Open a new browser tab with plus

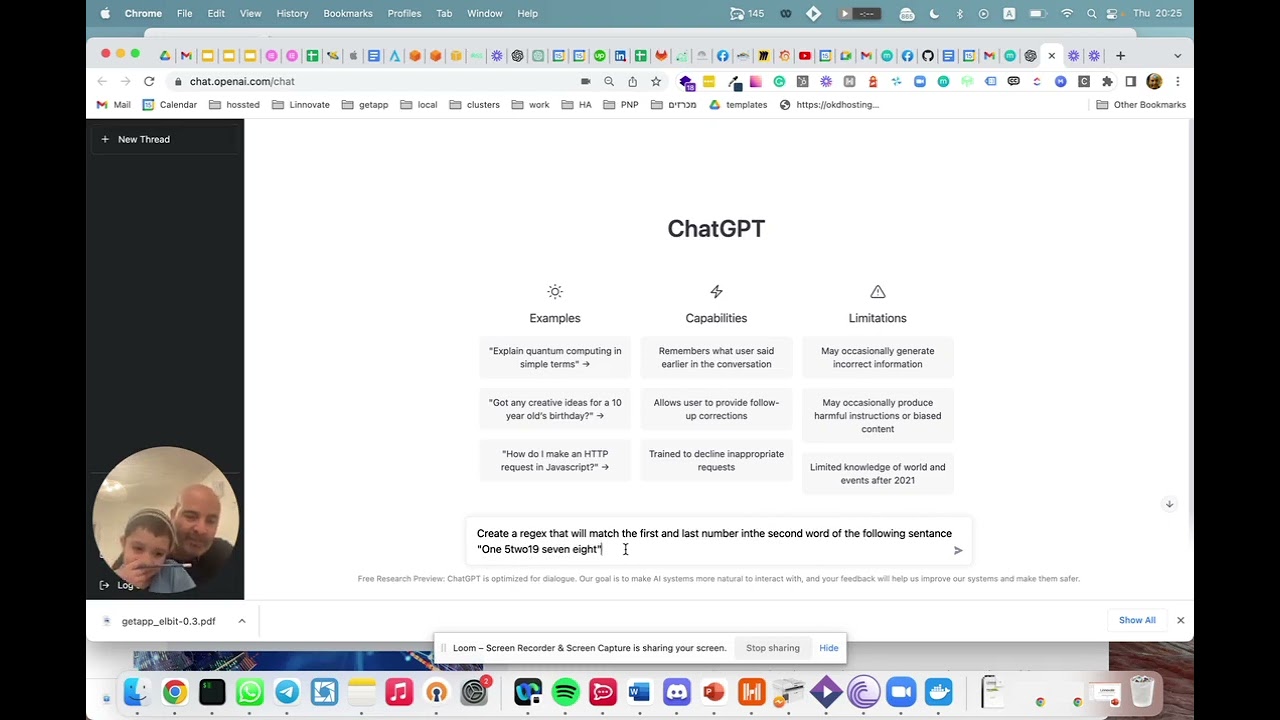point(1120,56)
